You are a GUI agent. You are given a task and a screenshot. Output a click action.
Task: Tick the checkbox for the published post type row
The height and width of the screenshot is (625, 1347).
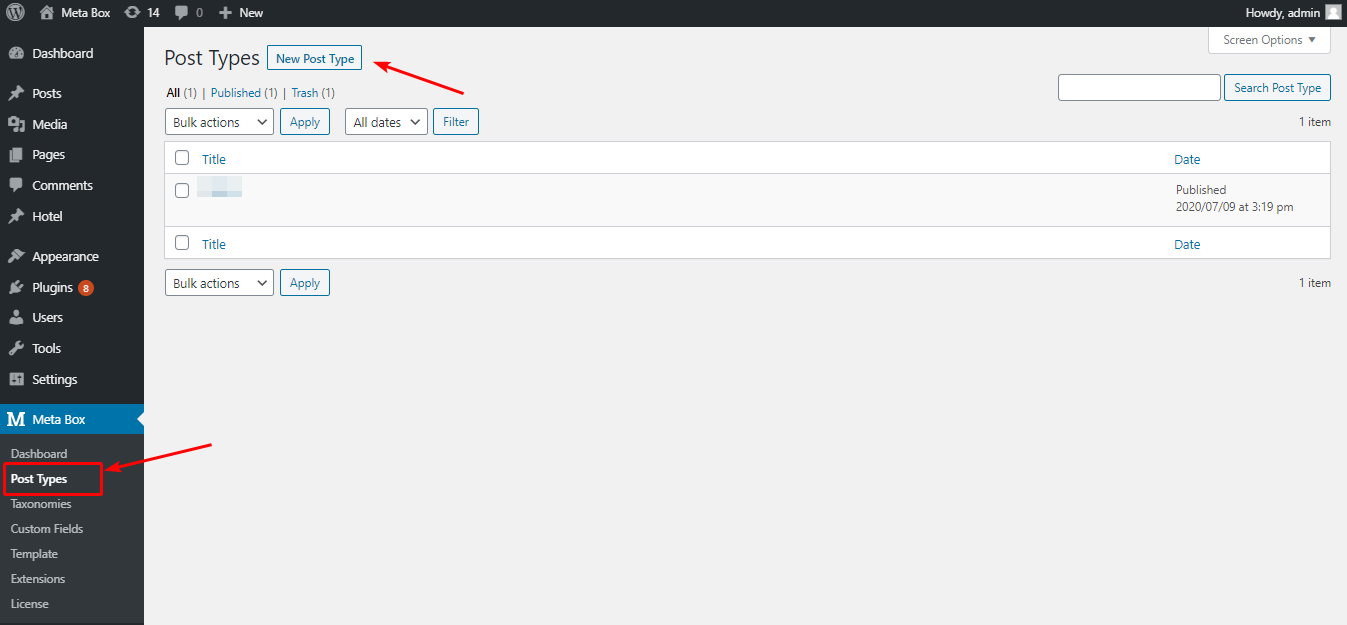click(182, 190)
